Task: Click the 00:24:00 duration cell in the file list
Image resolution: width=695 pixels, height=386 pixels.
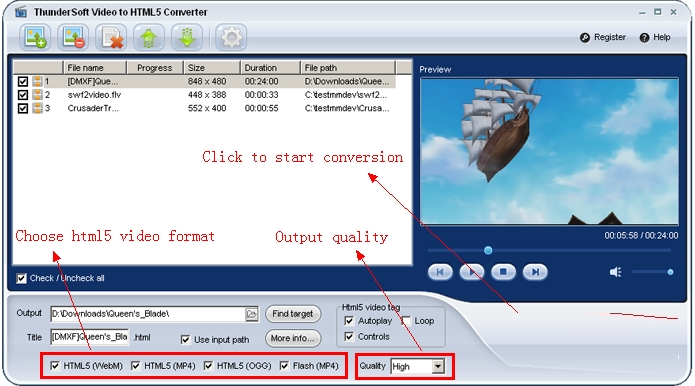Action: pyautogui.click(x=262, y=82)
